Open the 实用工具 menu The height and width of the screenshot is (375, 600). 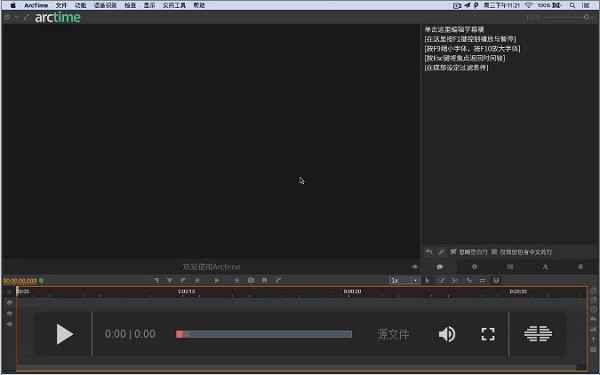coord(174,5)
